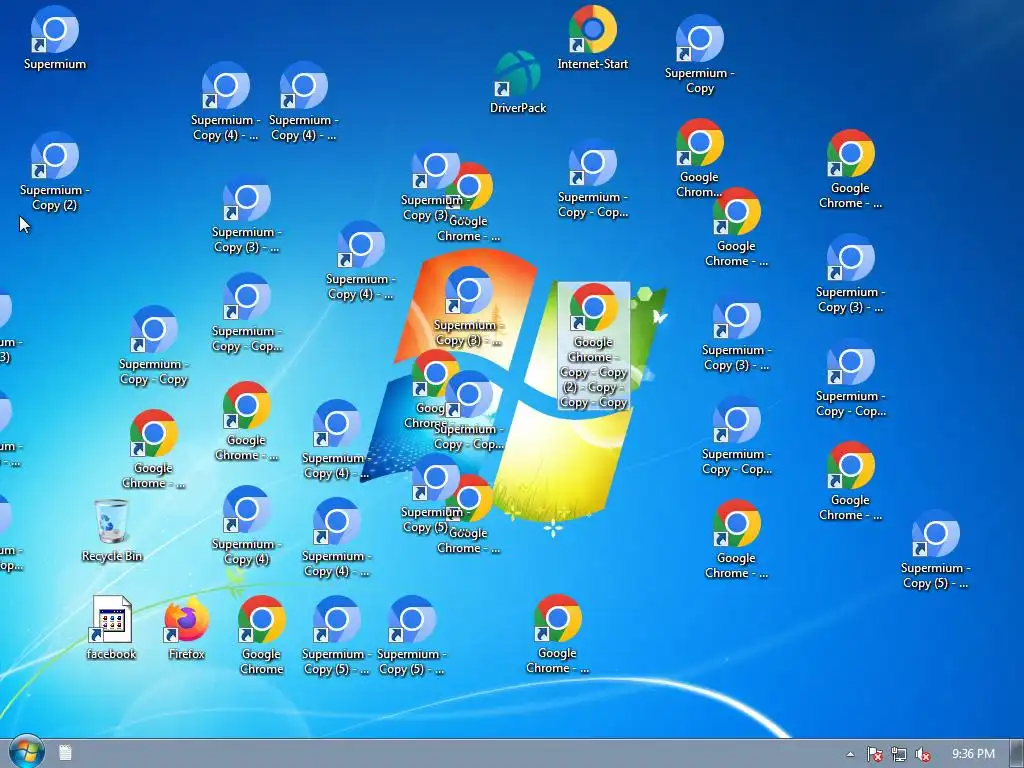Click the network status tray icon

[899, 754]
